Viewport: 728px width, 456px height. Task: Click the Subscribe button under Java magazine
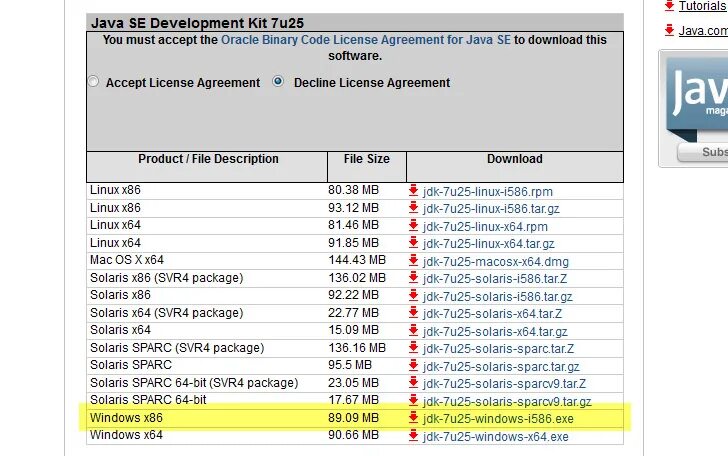click(x=703, y=152)
